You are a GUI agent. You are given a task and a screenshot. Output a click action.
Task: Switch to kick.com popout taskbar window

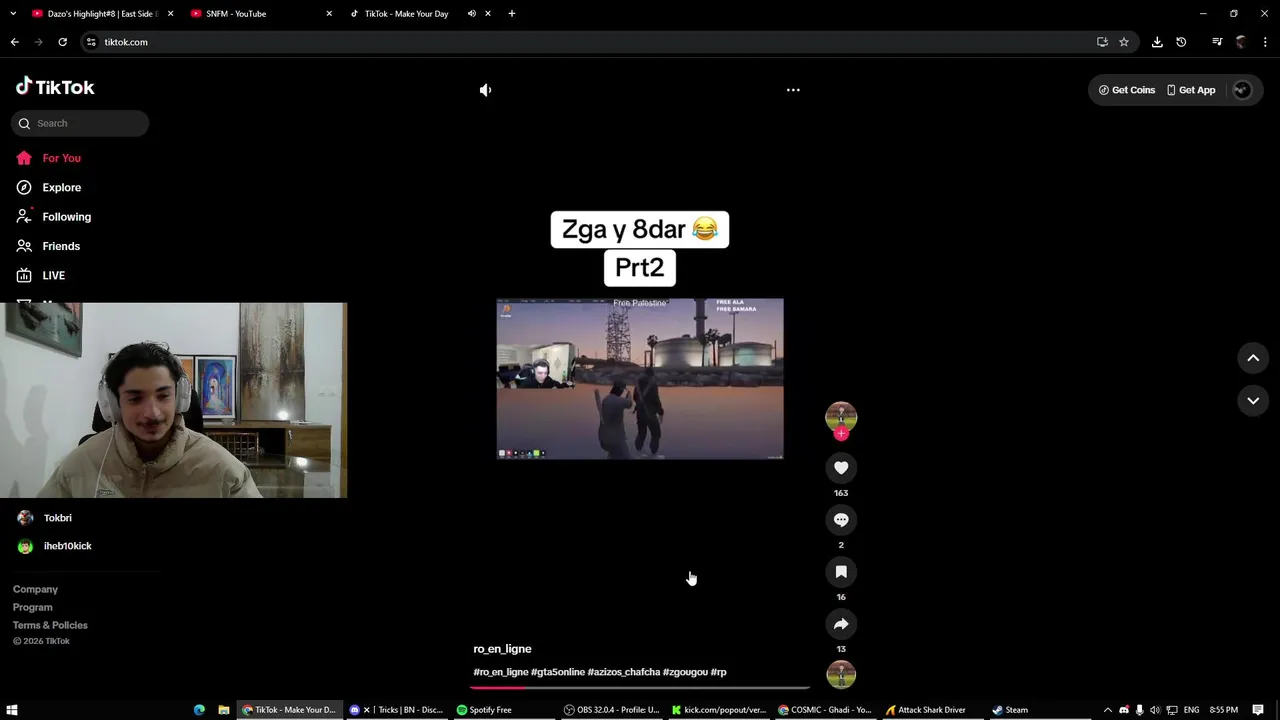pos(718,710)
